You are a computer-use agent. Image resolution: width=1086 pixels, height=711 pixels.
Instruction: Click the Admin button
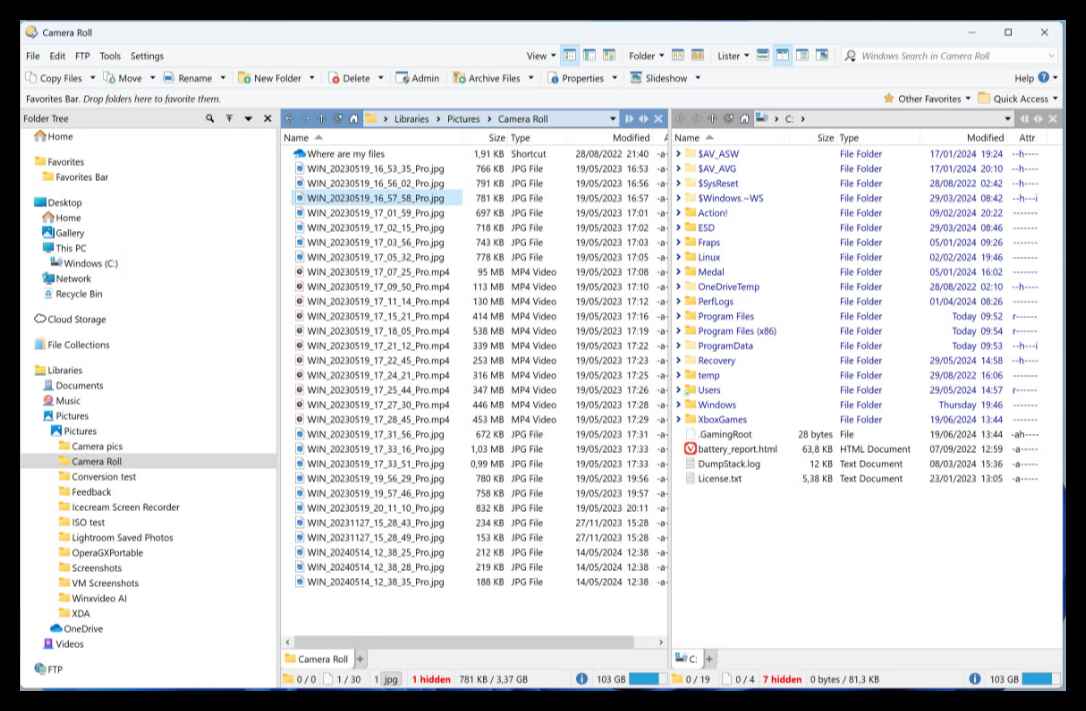click(418, 78)
